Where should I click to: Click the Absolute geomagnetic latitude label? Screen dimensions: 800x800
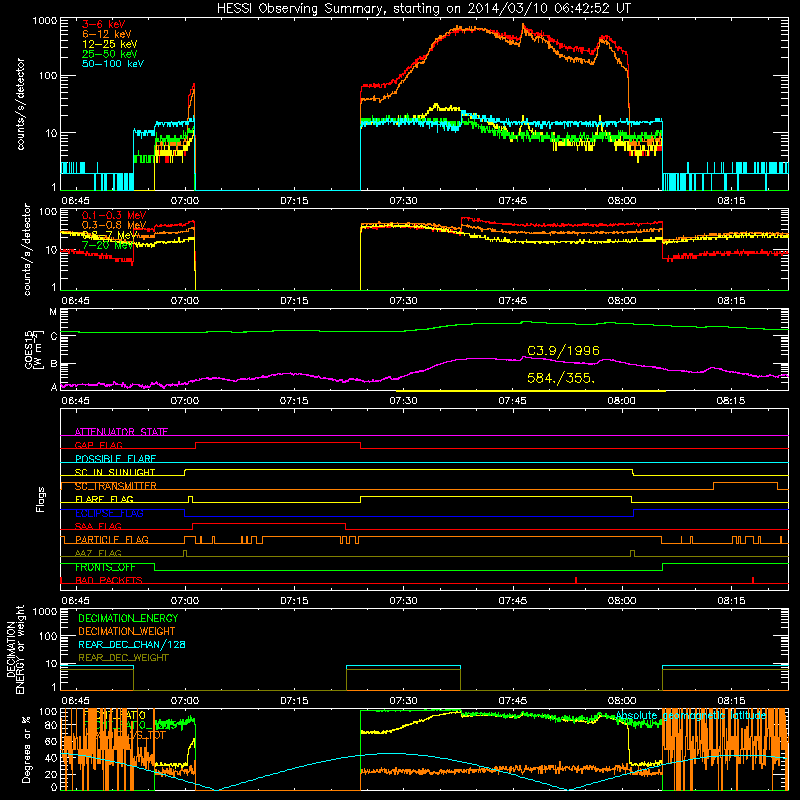(x=691, y=715)
